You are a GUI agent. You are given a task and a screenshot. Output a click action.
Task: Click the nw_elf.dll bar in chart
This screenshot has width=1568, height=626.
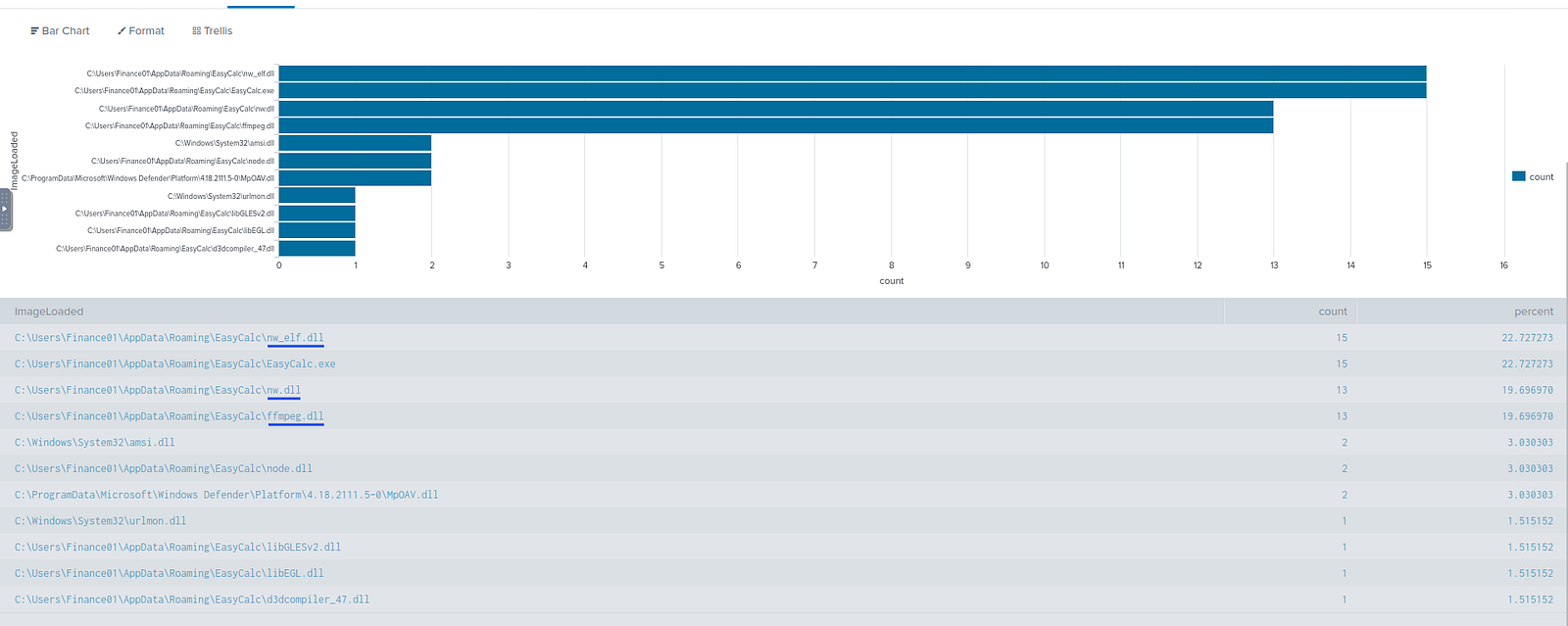pyautogui.click(x=853, y=73)
